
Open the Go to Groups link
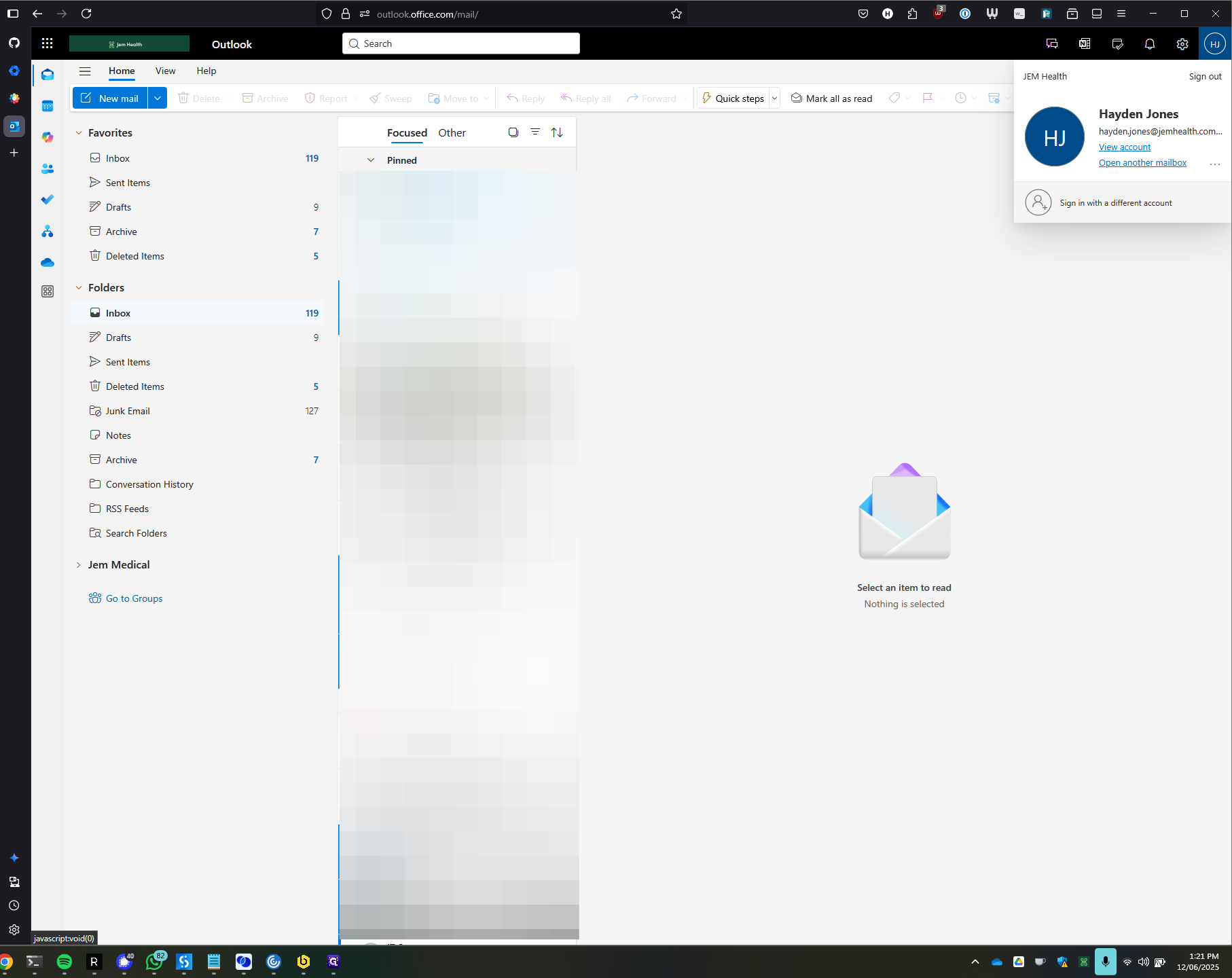point(134,598)
